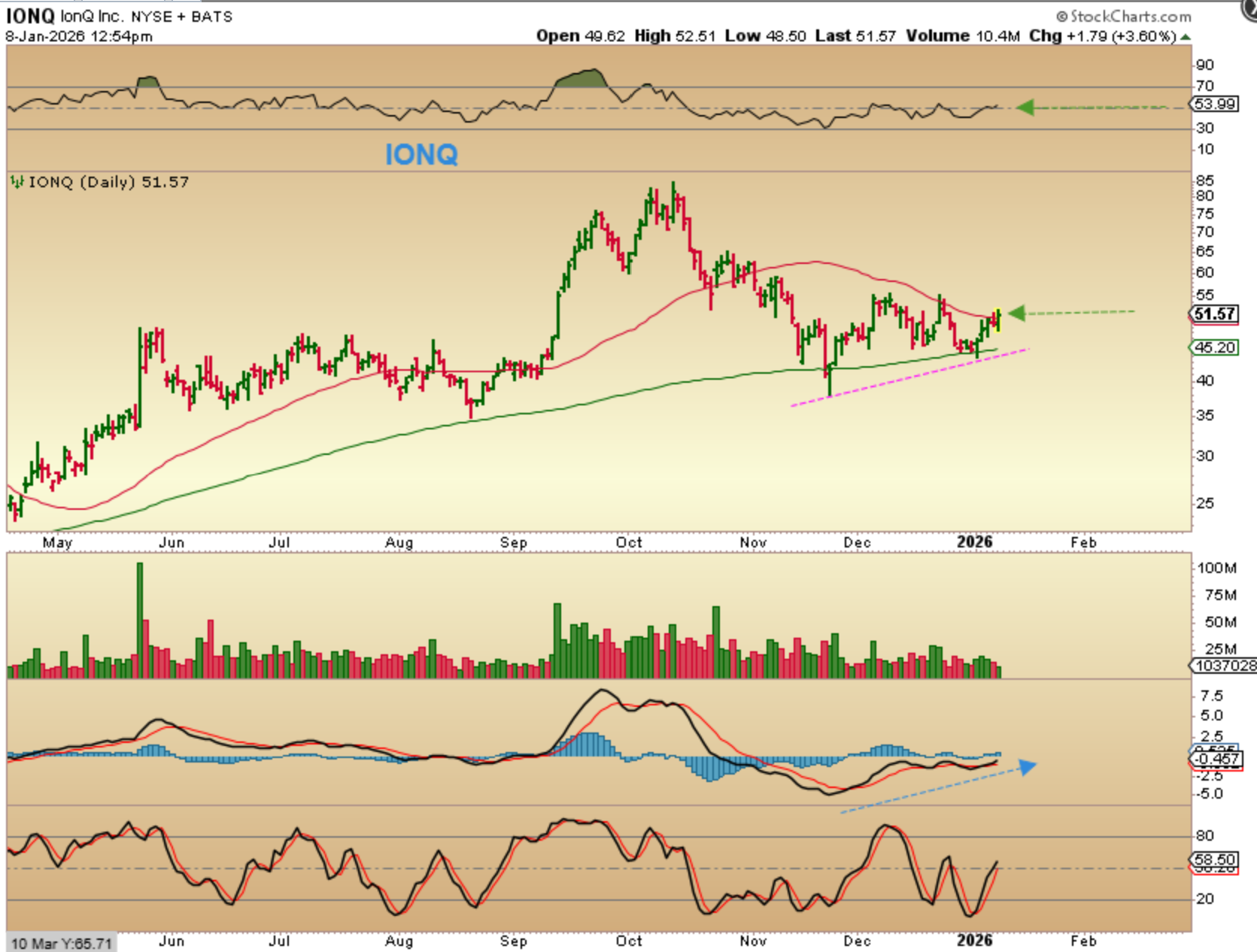The image size is (1257, 952).
Task: Click the 53.99 RSI value tag
Action: pyautogui.click(x=1214, y=104)
